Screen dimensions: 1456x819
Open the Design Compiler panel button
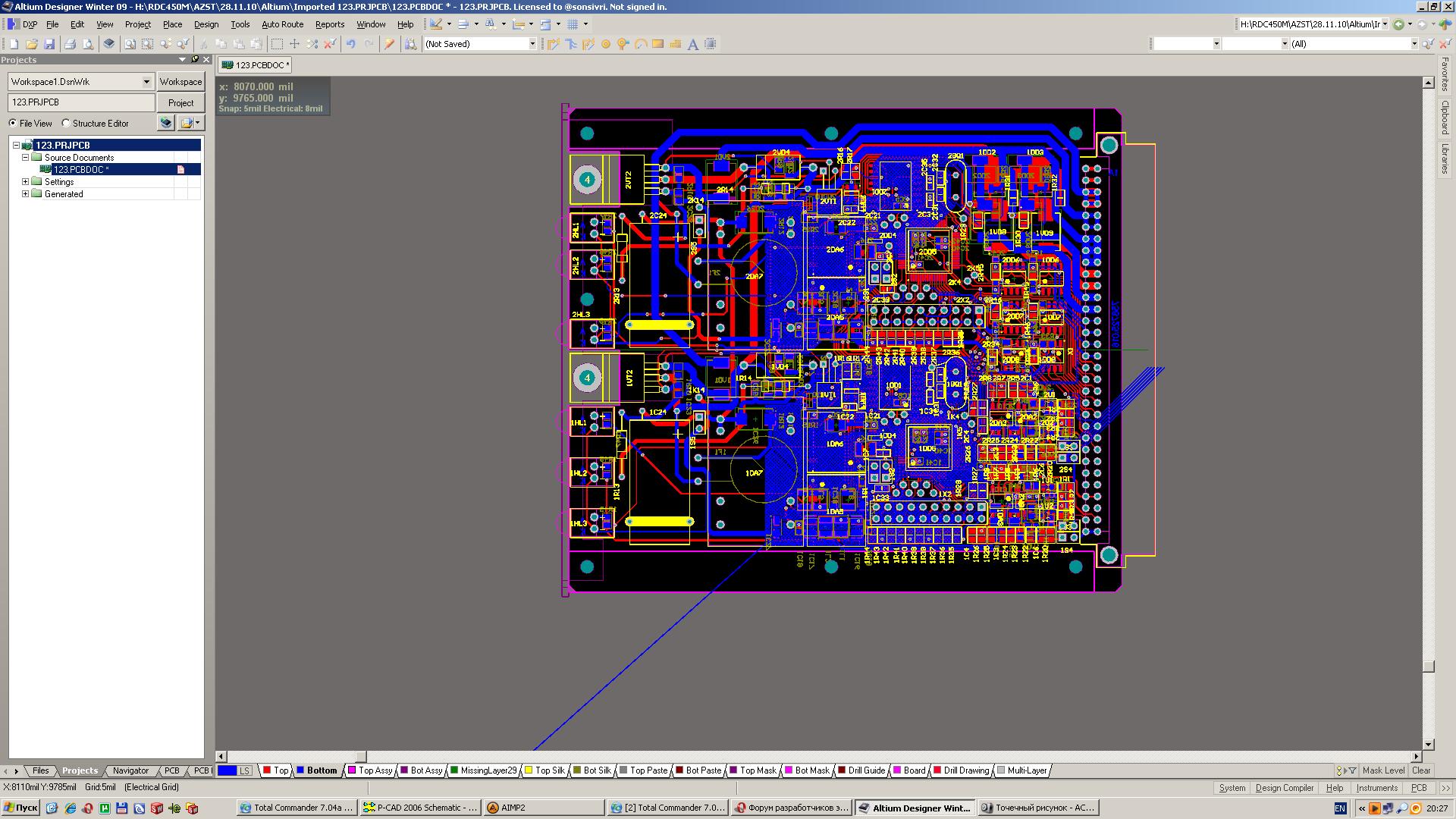pos(1285,788)
